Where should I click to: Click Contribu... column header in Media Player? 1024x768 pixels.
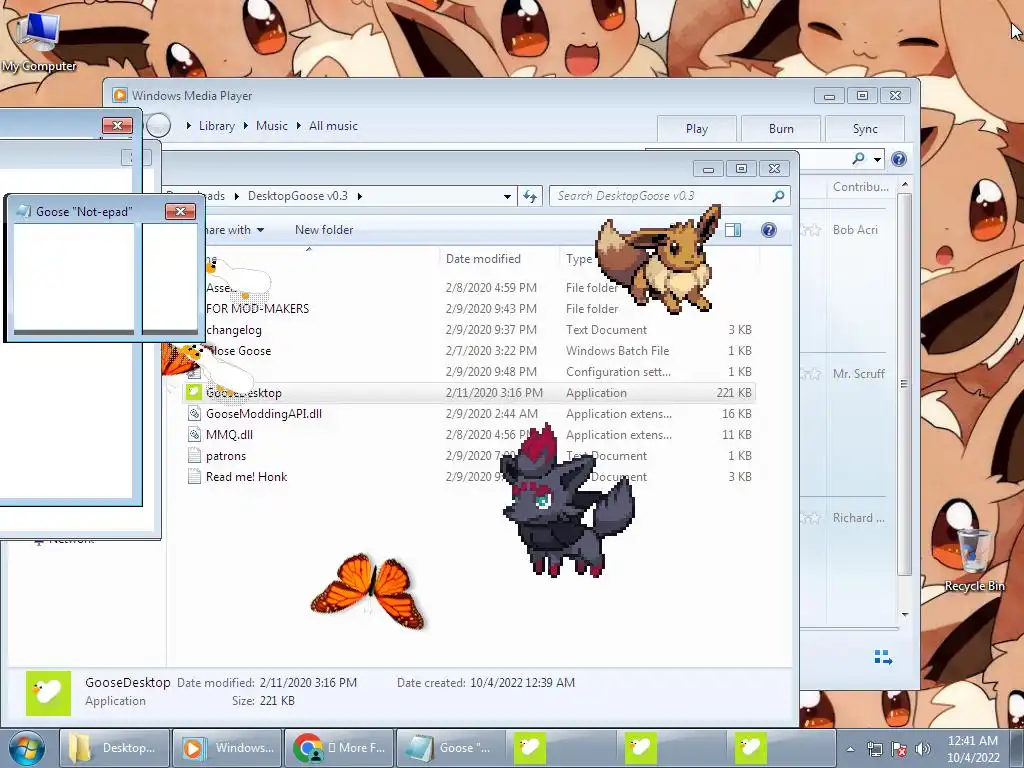pos(860,187)
